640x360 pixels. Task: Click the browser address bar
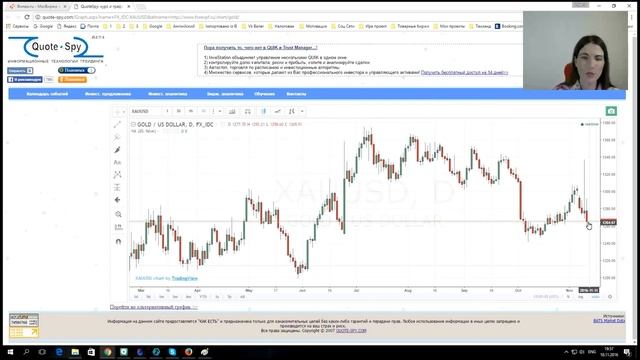(278, 17)
